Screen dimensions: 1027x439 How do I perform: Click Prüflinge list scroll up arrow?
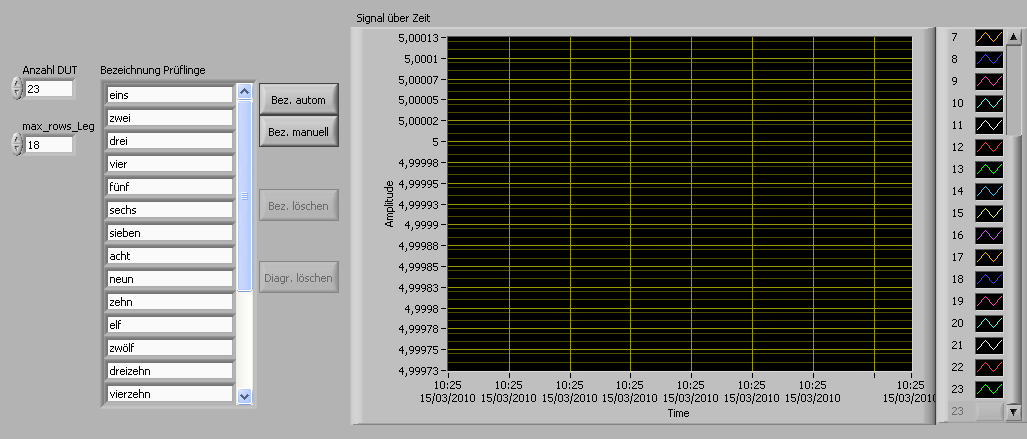click(x=245, y=92)
